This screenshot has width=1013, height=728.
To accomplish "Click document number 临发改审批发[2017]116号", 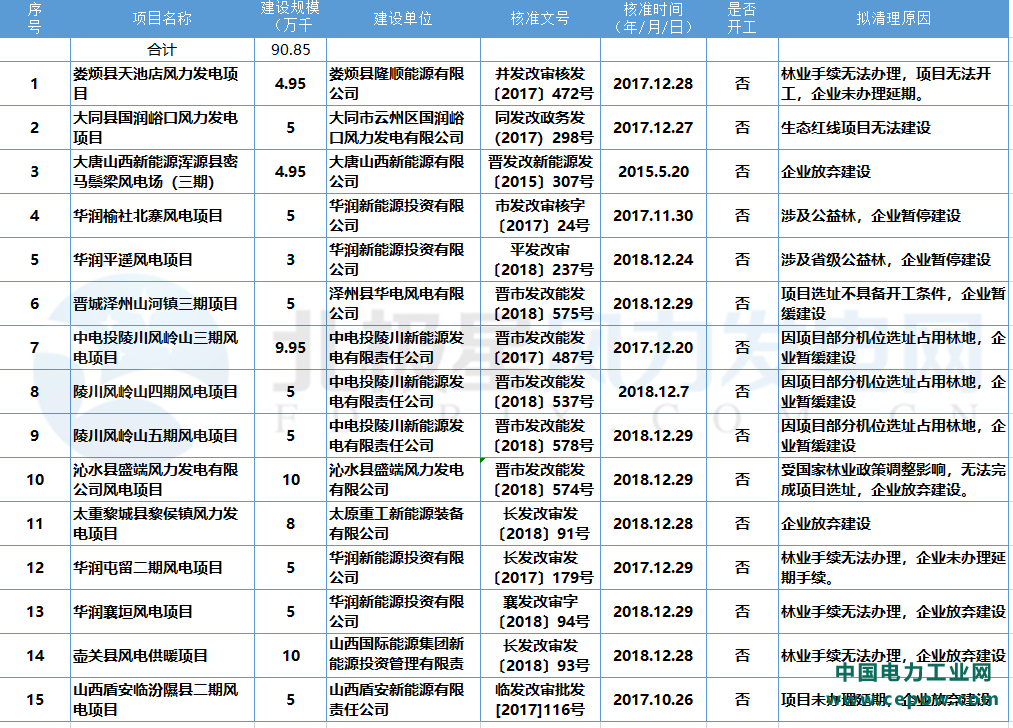I will (x=541, y=699).
